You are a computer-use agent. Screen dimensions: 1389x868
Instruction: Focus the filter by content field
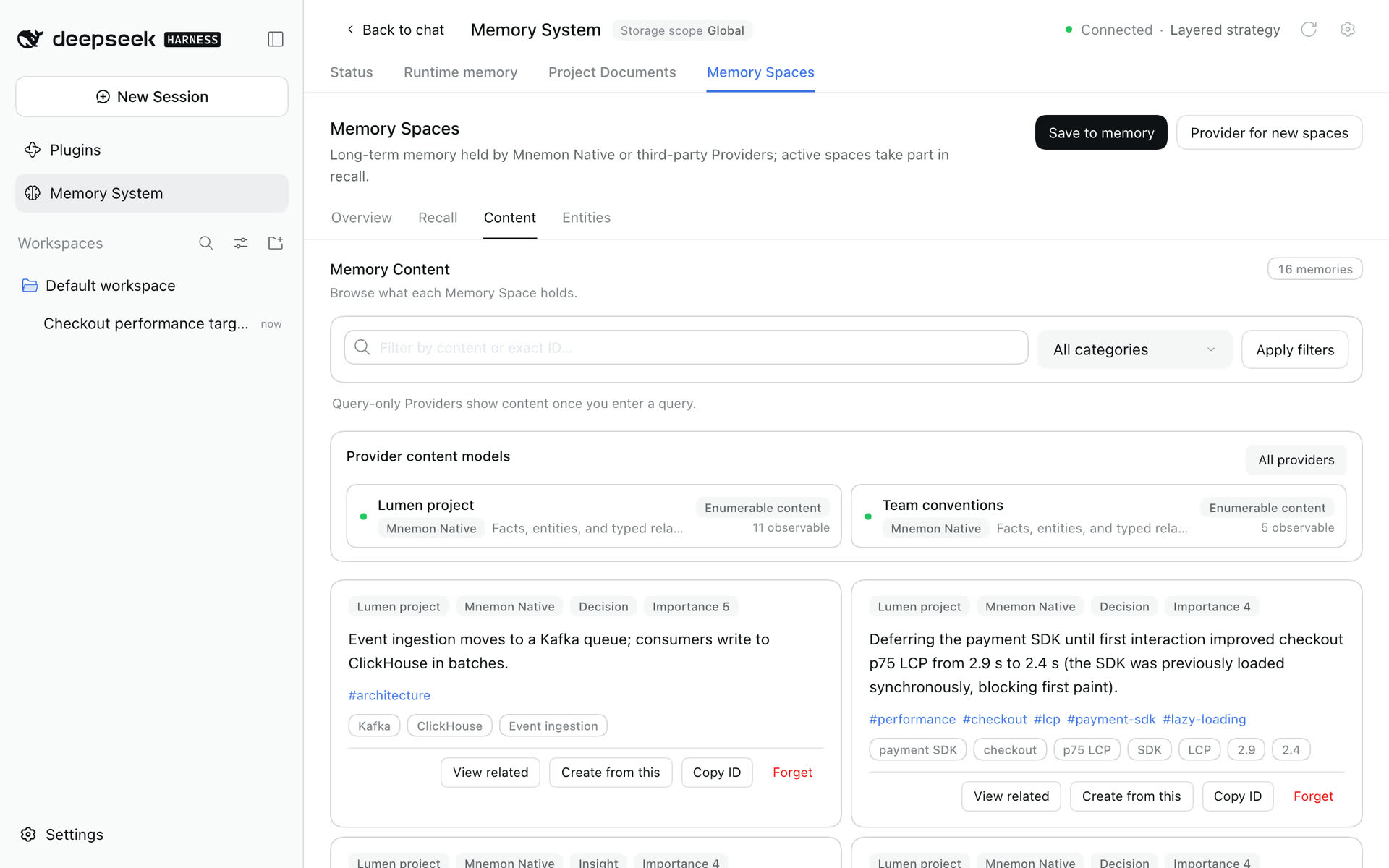(686, 348)
